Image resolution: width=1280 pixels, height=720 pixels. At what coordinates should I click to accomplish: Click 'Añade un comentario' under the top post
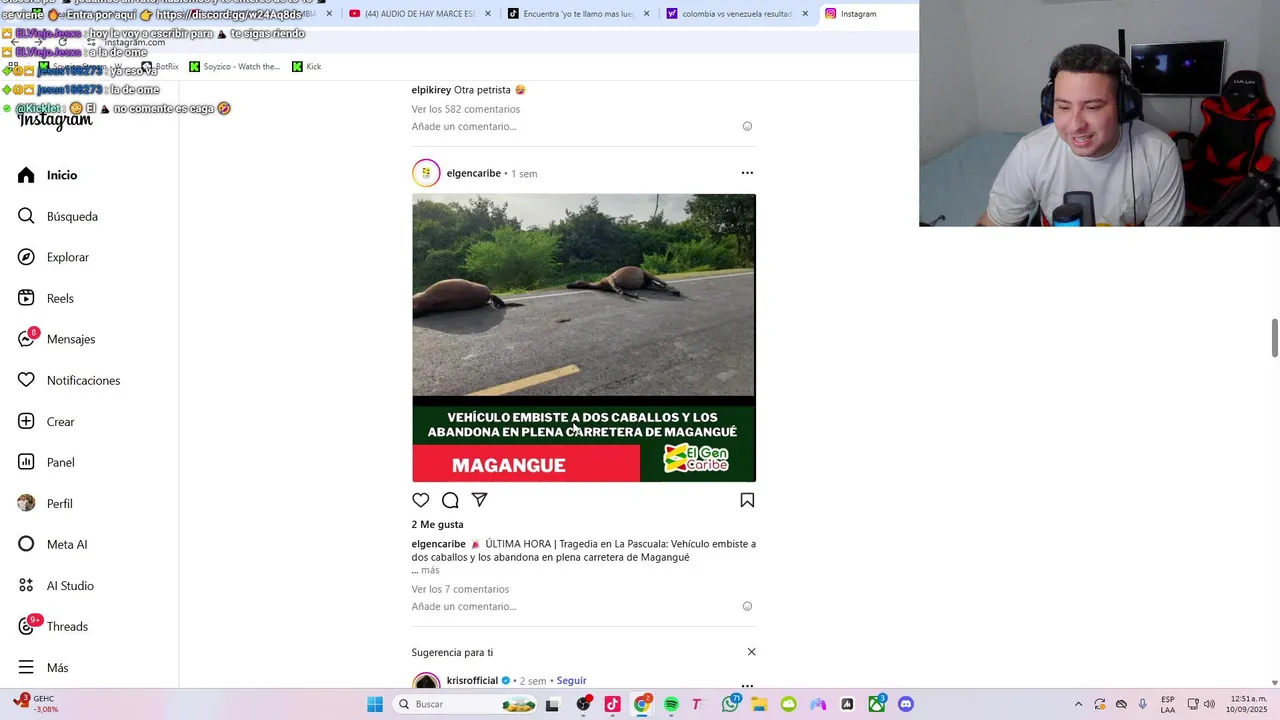coord(464,126)
